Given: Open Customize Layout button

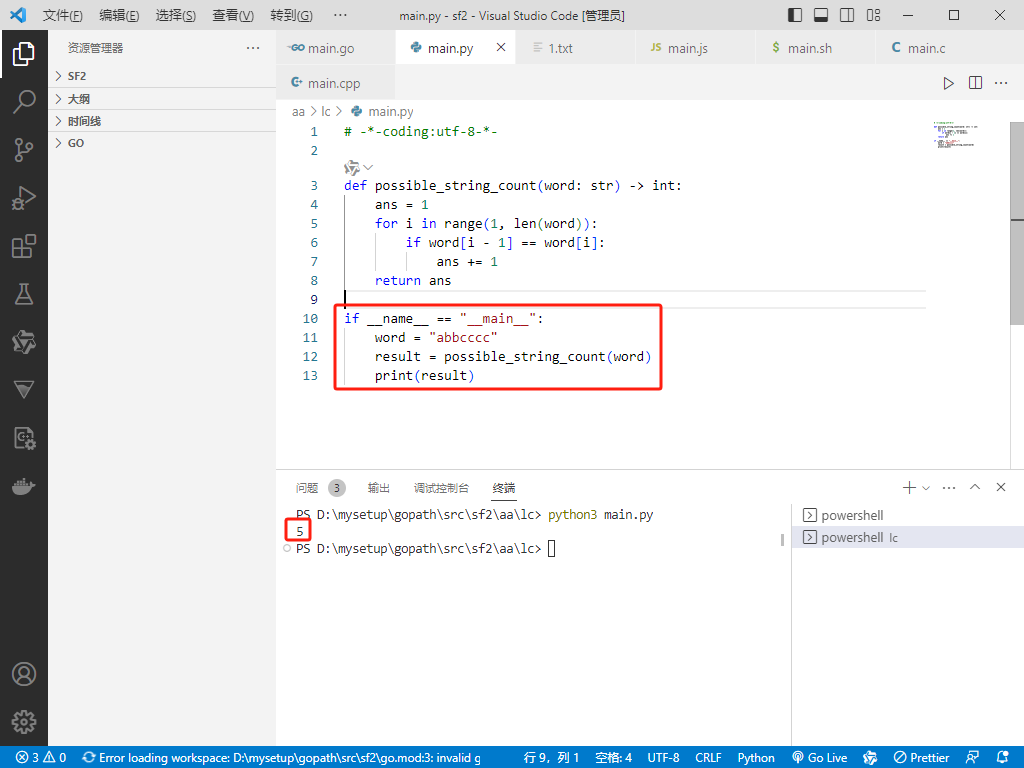Looking at the screenshot, I should click(x=873, y=15).
